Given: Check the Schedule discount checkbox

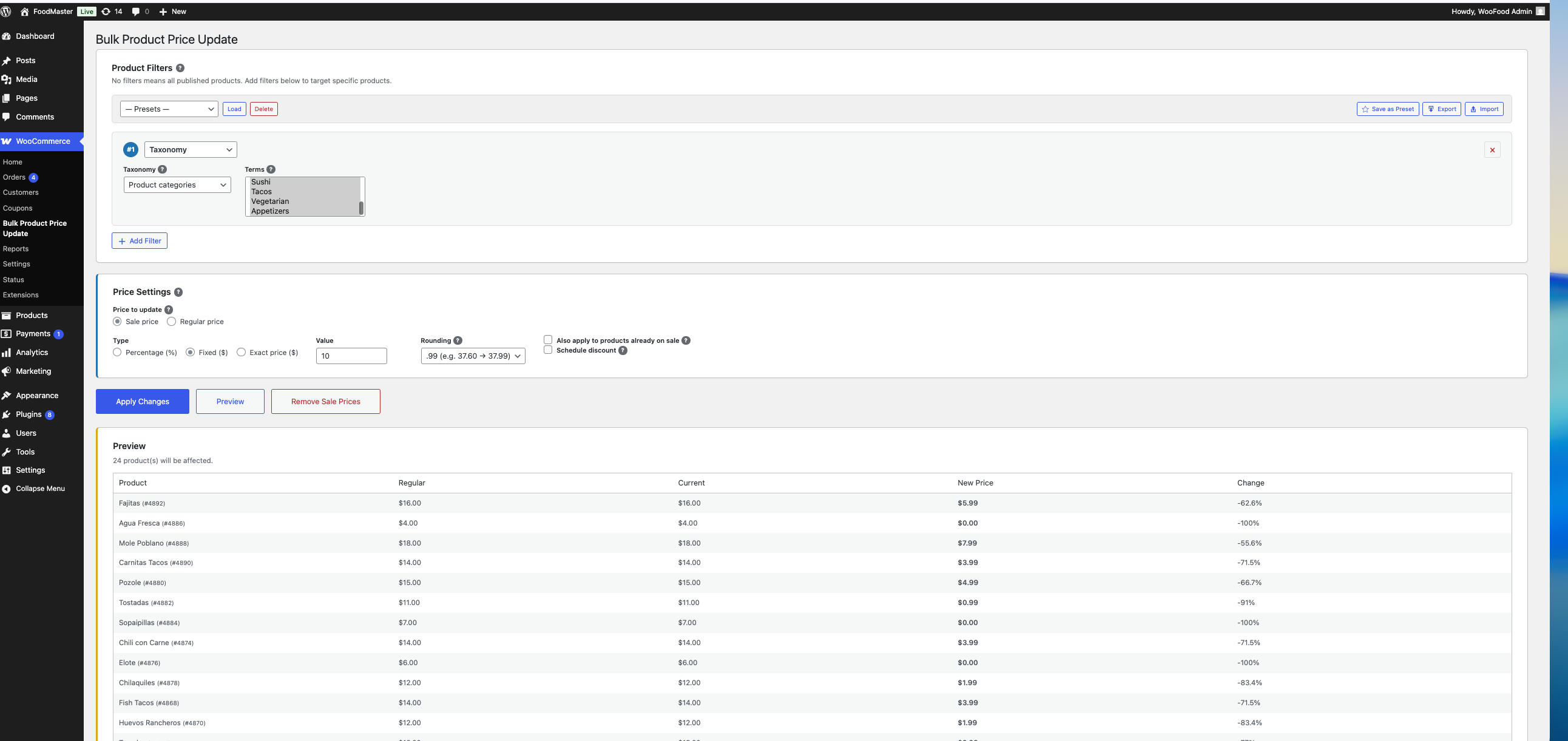Looking at the screenshot, I should click(548, 350).
